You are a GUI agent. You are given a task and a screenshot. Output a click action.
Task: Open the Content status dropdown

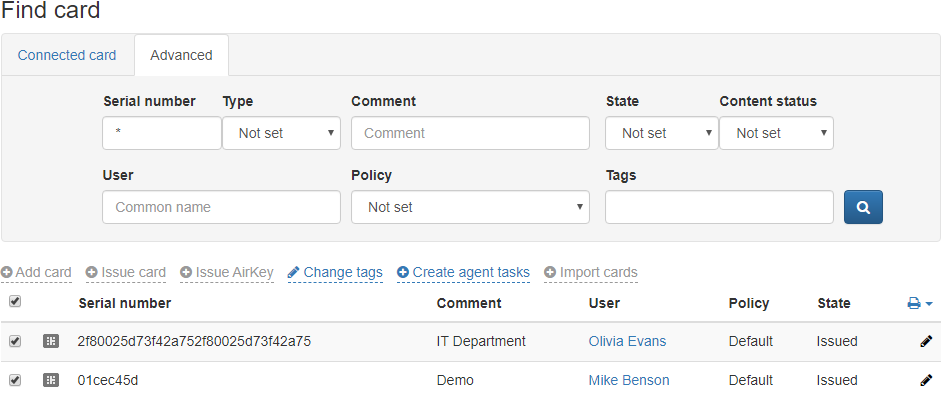[x=776, y=133]
